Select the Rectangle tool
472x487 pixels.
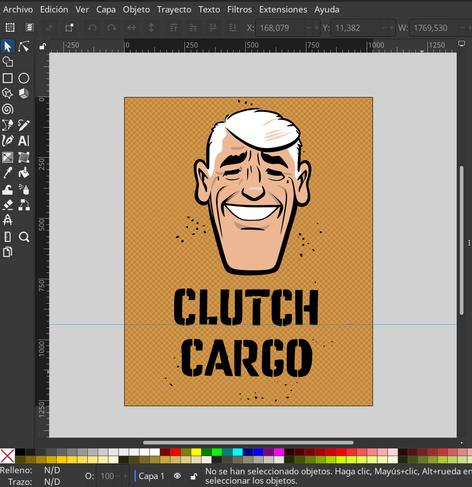[8, 78]
